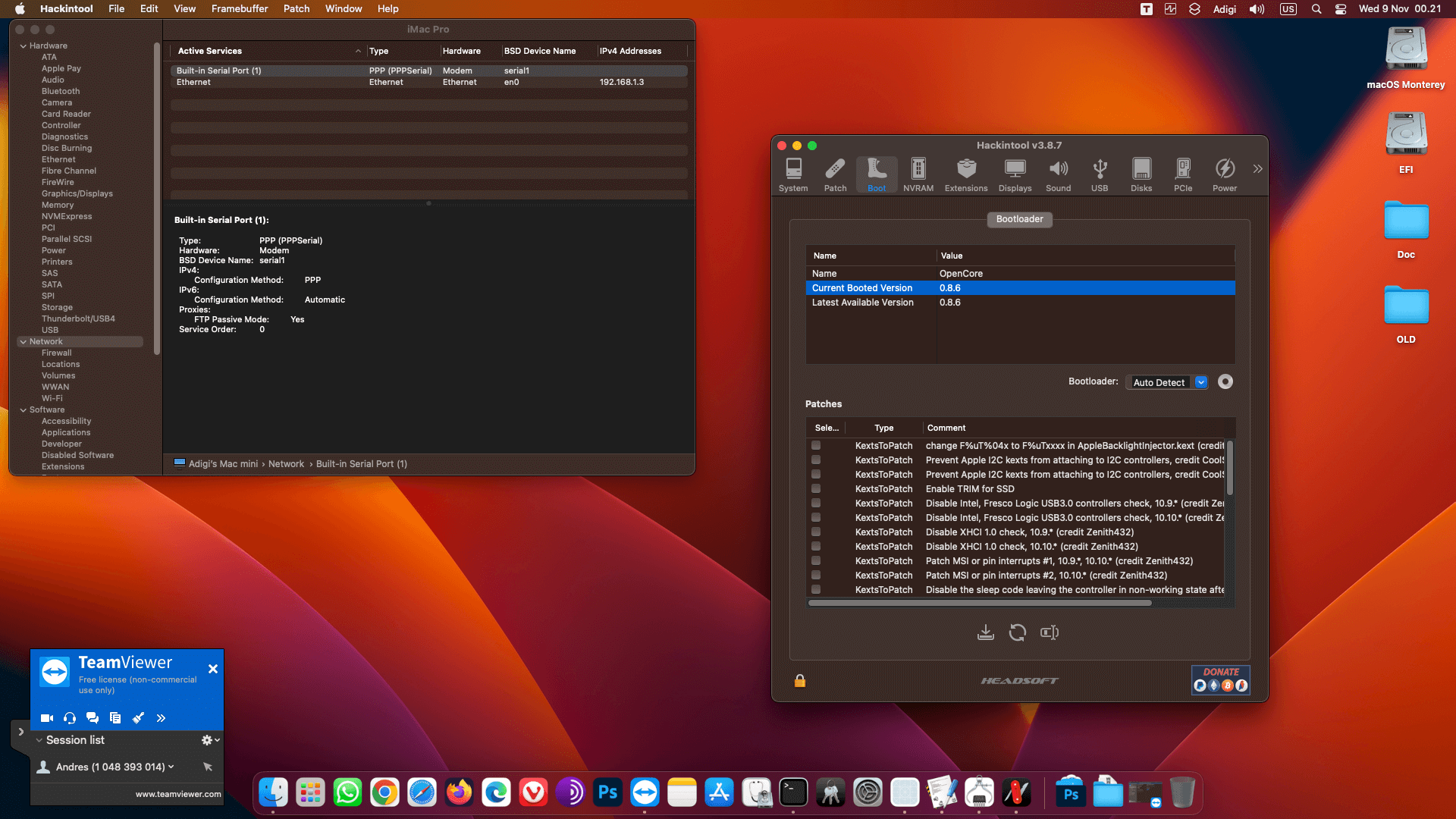
Task: Check the Disable XHCI 1.0 check 10.9 patch
Action: click(x=816, y=532)
